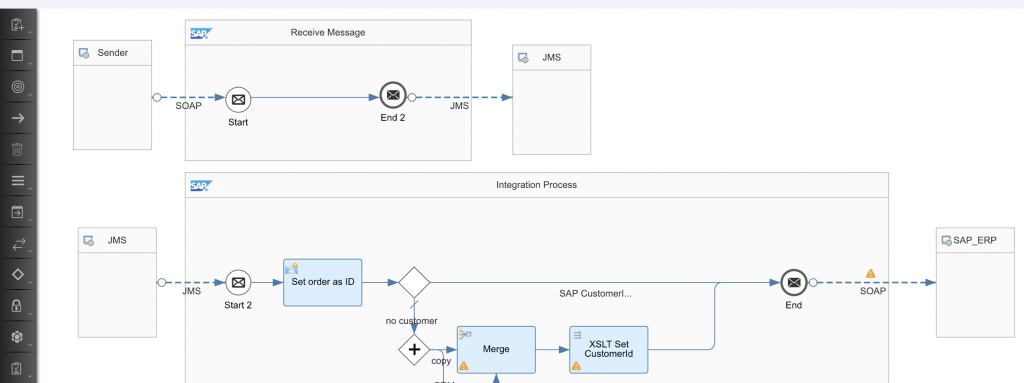Open the Process palette icon

coord(18,56)
